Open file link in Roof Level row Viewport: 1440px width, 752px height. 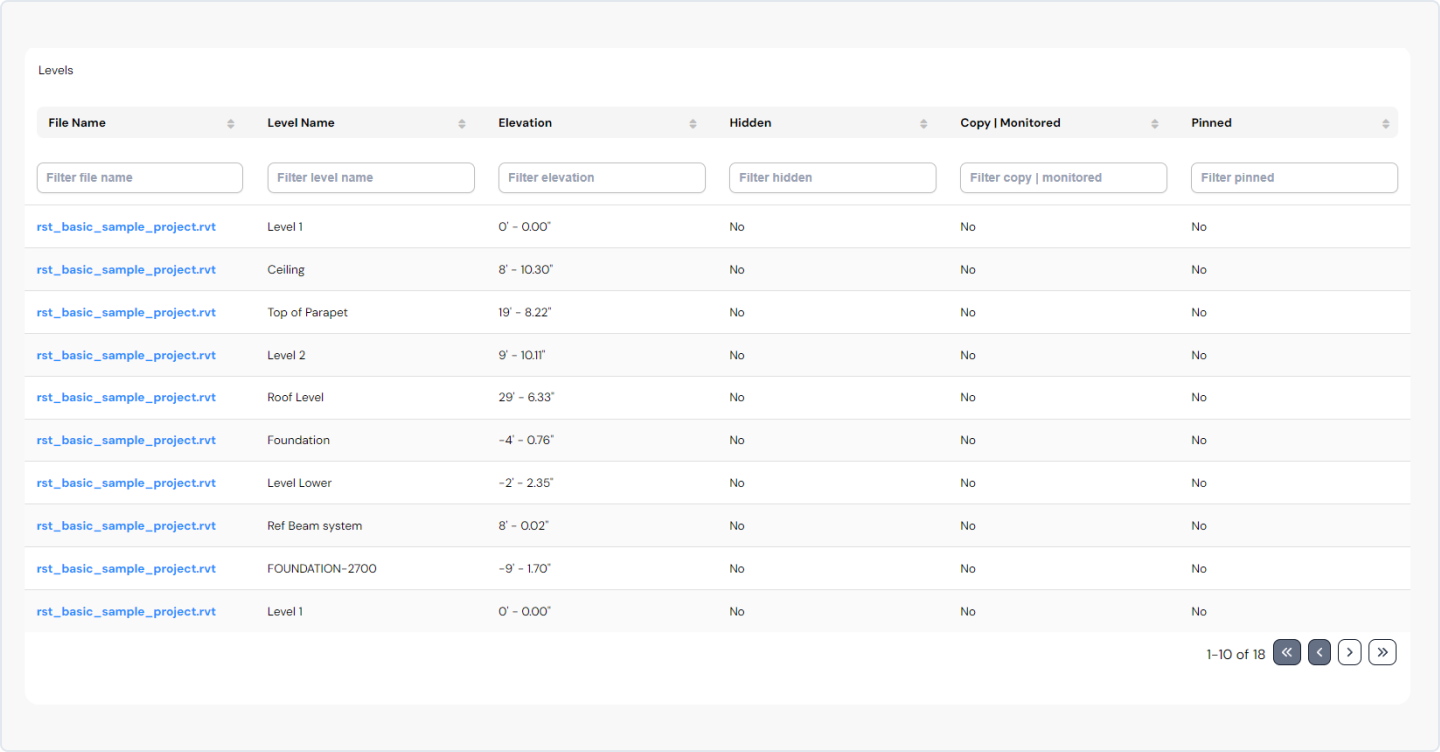126,398
